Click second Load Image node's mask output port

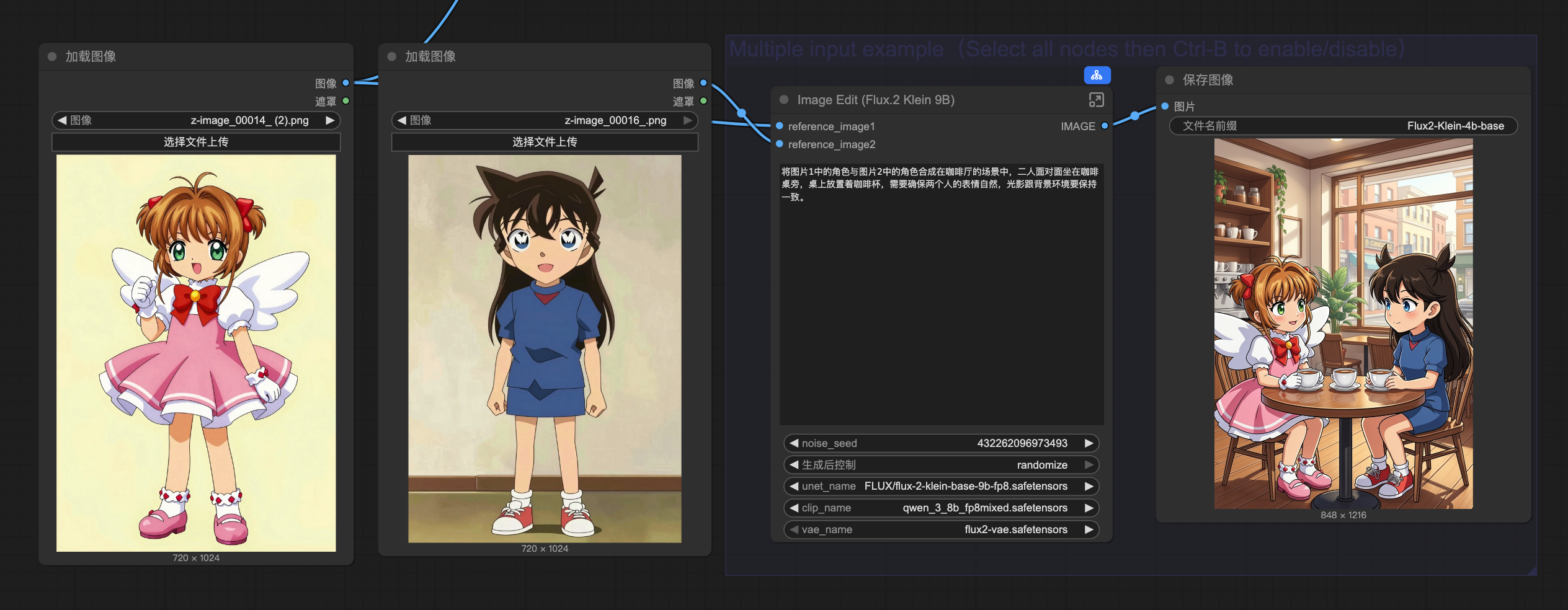coord(703,100)
